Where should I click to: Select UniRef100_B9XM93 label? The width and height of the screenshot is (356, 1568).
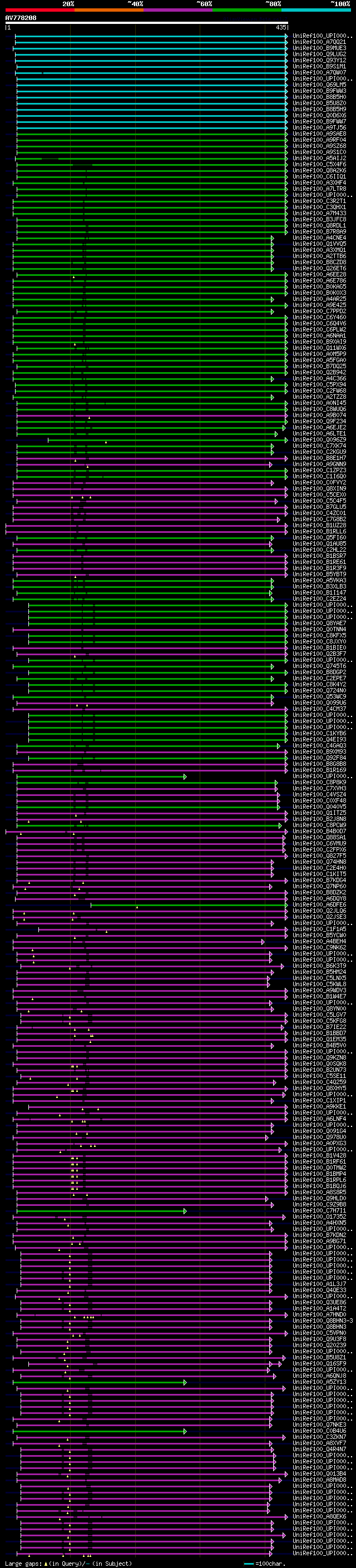[319, 751]
